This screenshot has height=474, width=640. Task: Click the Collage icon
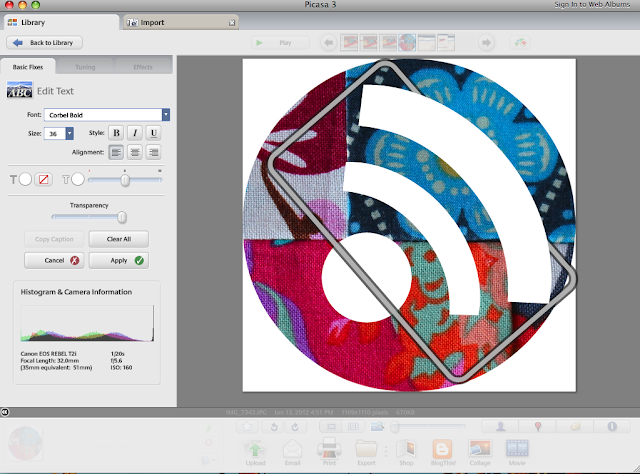pyautogui.click(x=480, y=452)
